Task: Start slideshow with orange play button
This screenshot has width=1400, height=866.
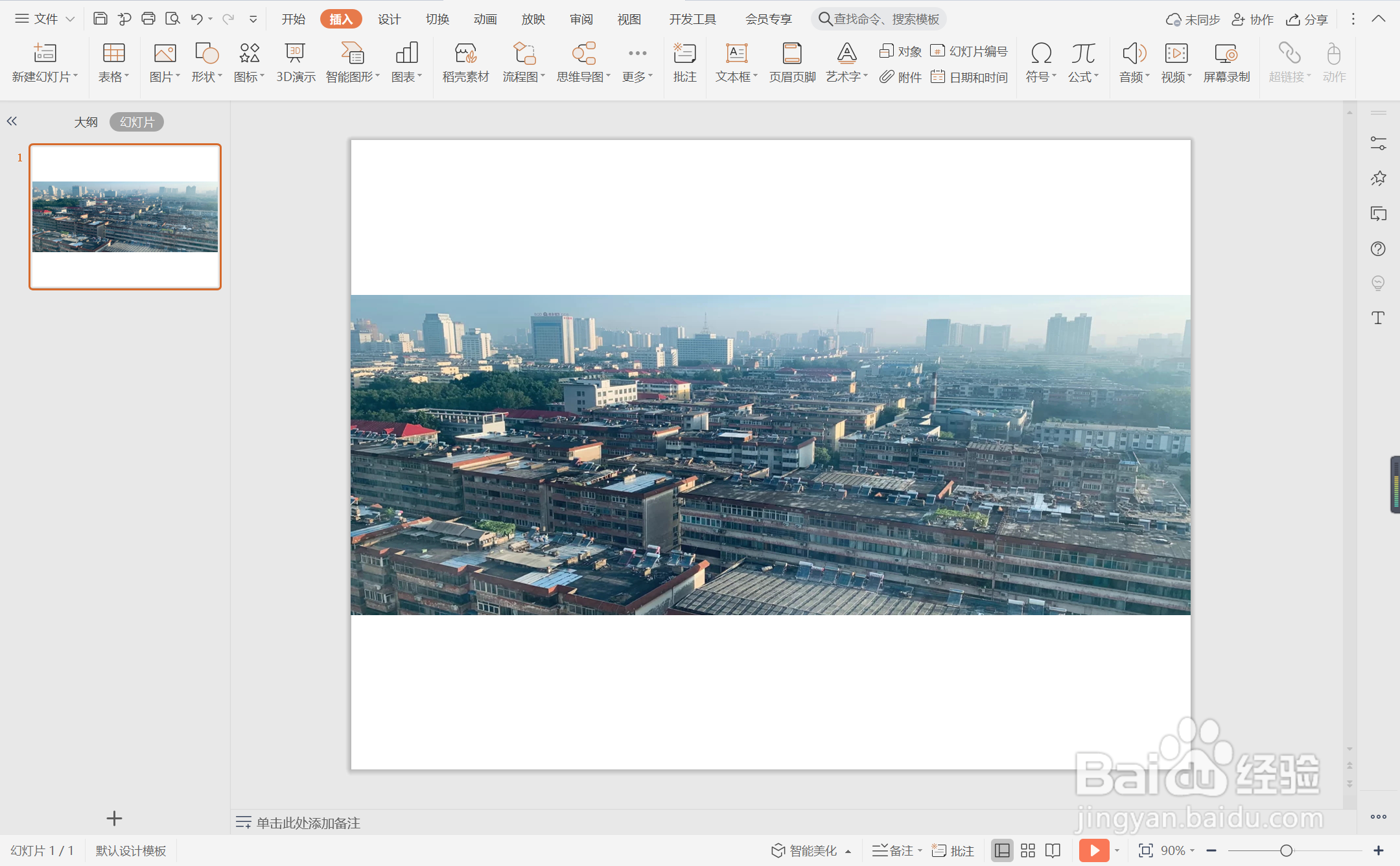Action: (1094, 850)
